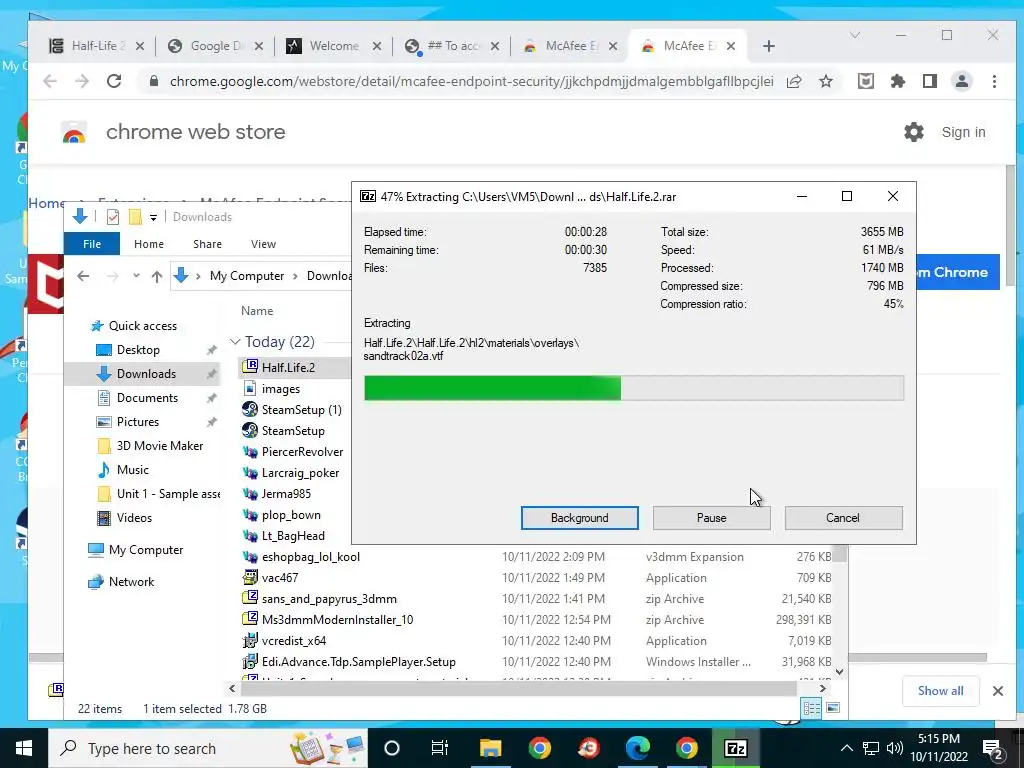Image resolution: width=1024 pixels, height=768 pixels.
Task: Click Show all downloads in Chrome
Action: point(940,690)
